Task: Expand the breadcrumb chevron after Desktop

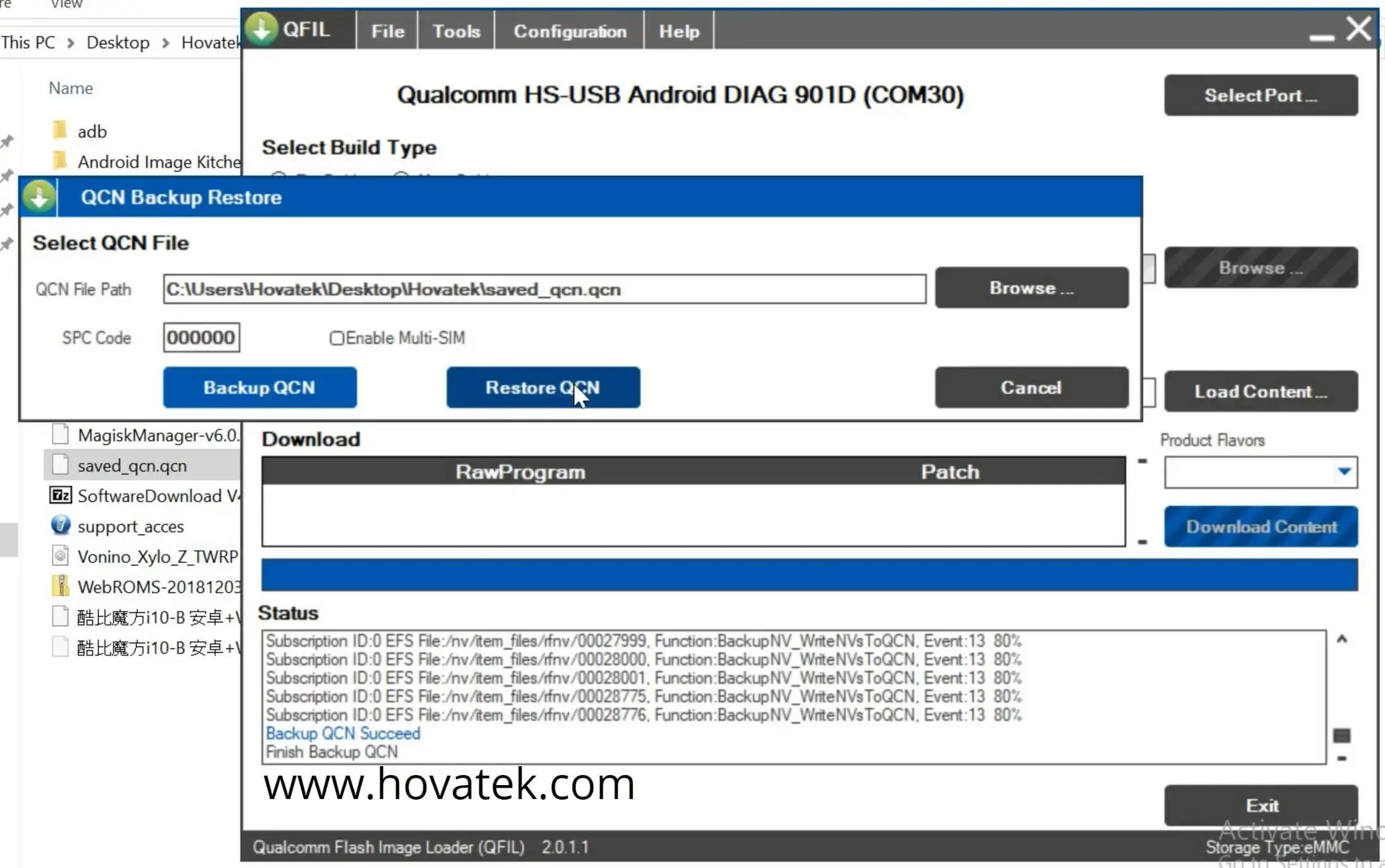Action: (165, 42)
